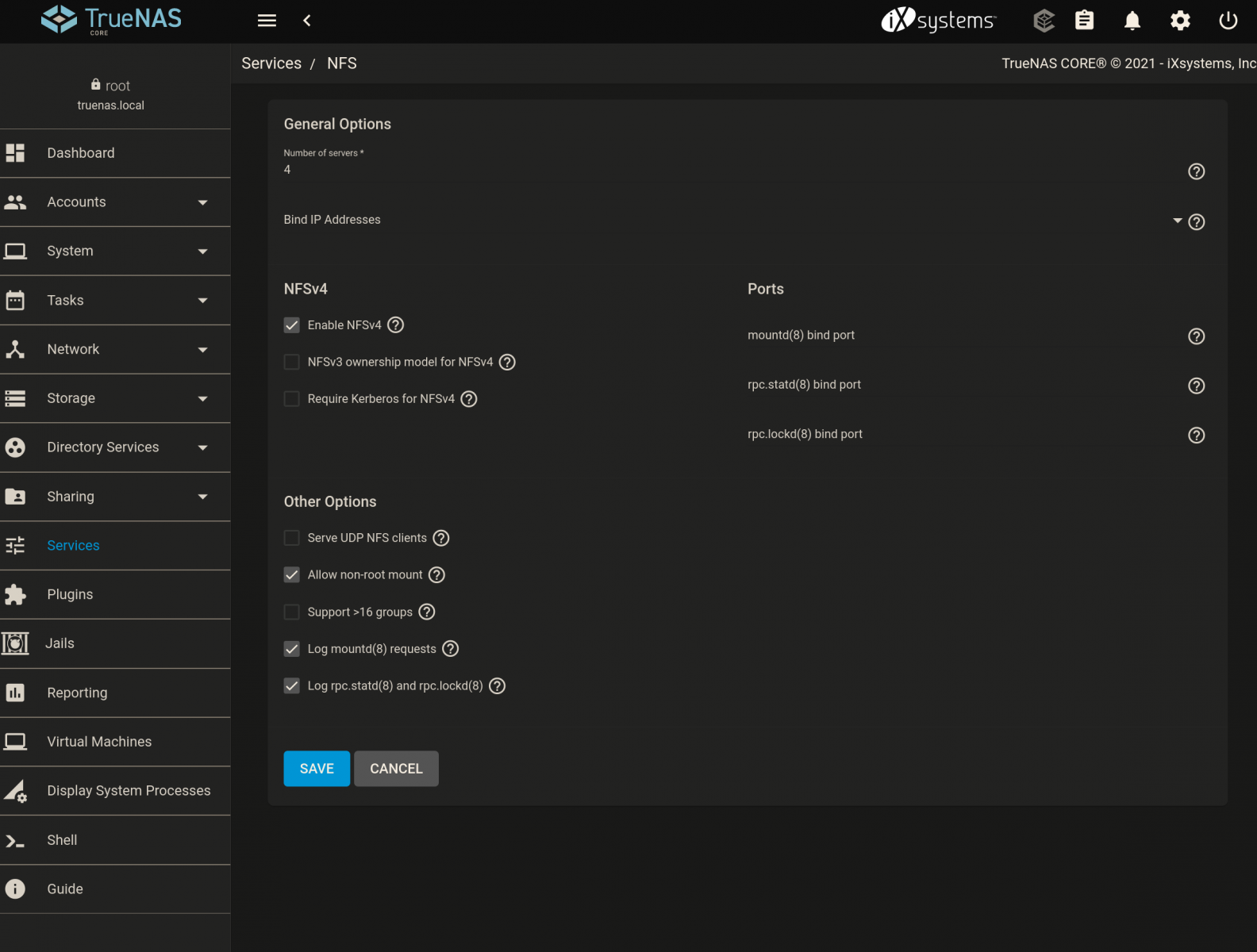Toggle the sidebar with the hamburger menu icon
Screen dimensions: 1257x952
[x=267, y=21]
